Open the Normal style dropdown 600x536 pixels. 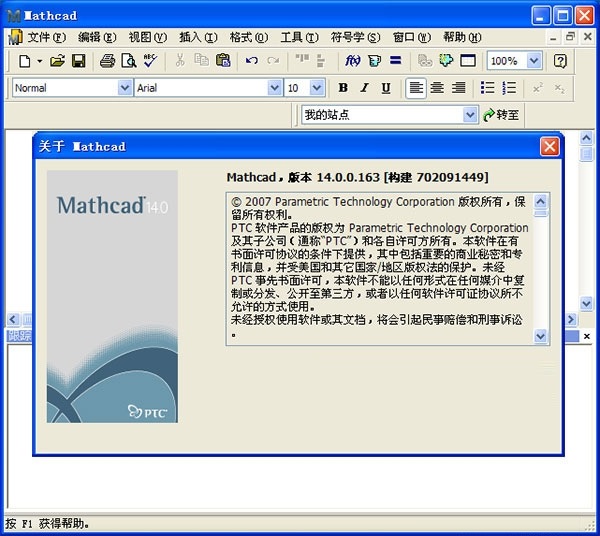124,88
